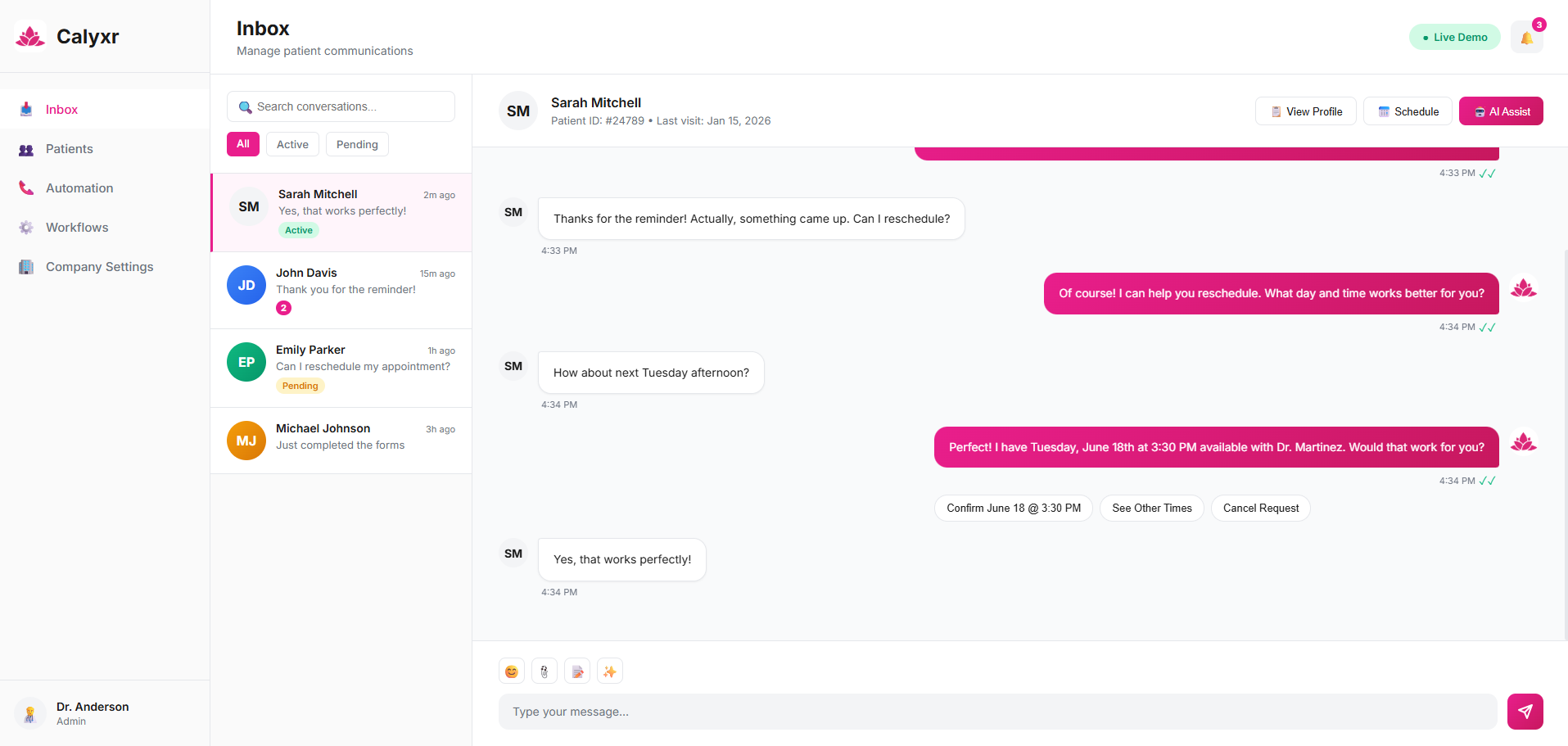
Task: Click the AI Assist button
Action: coord(1501,111)
